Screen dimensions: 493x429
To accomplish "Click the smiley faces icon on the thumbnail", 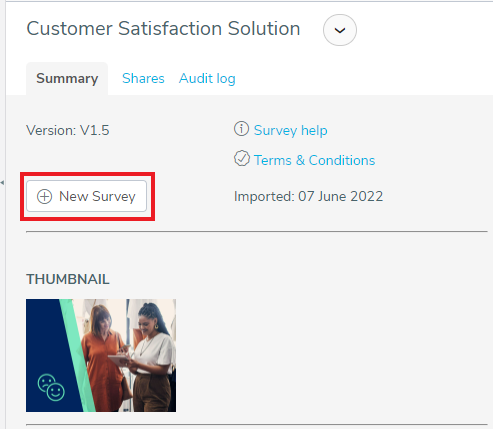I will [51, 387].
